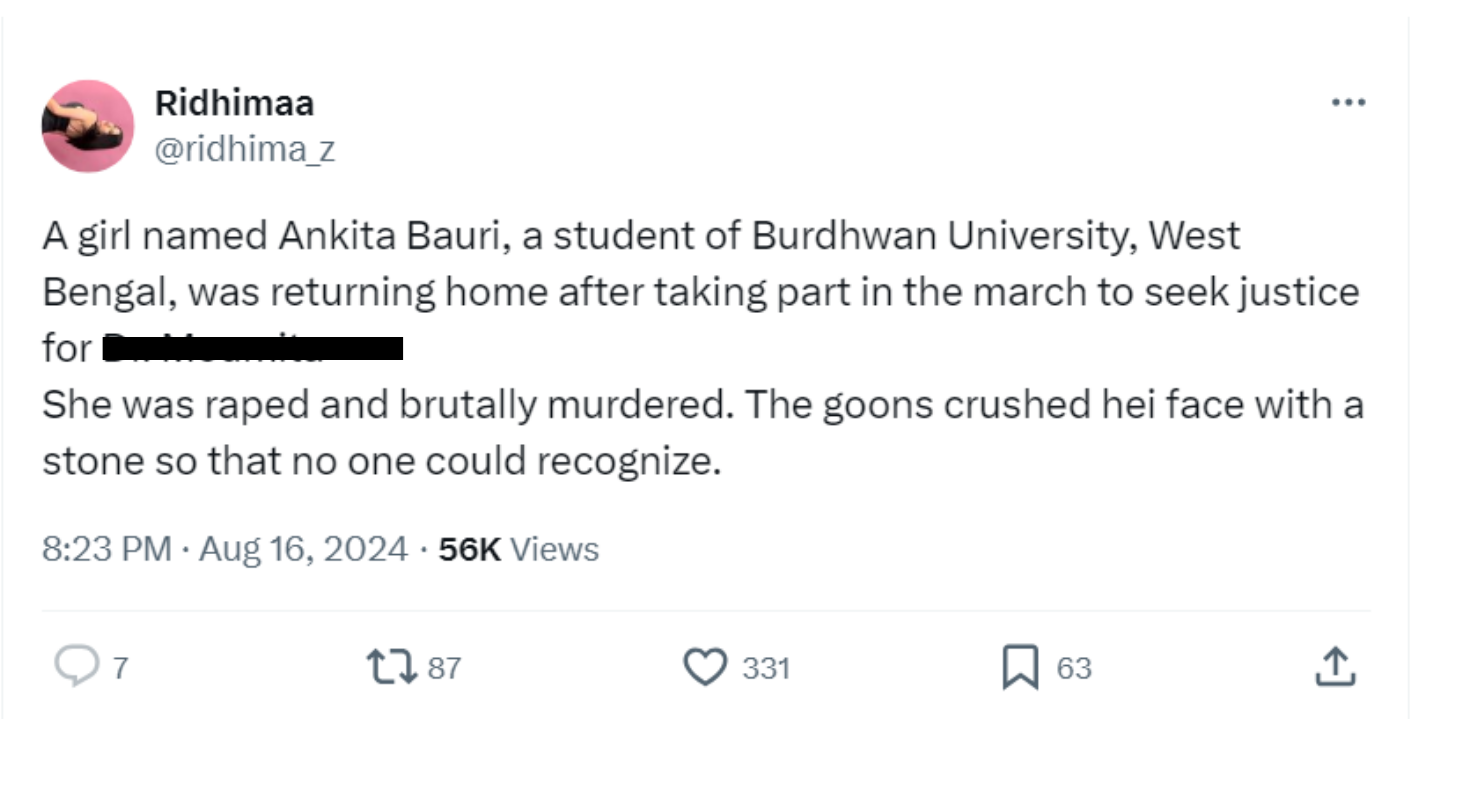Click the like count 331
This screenshot has width=1470, height=795.
tap(766, 668)
